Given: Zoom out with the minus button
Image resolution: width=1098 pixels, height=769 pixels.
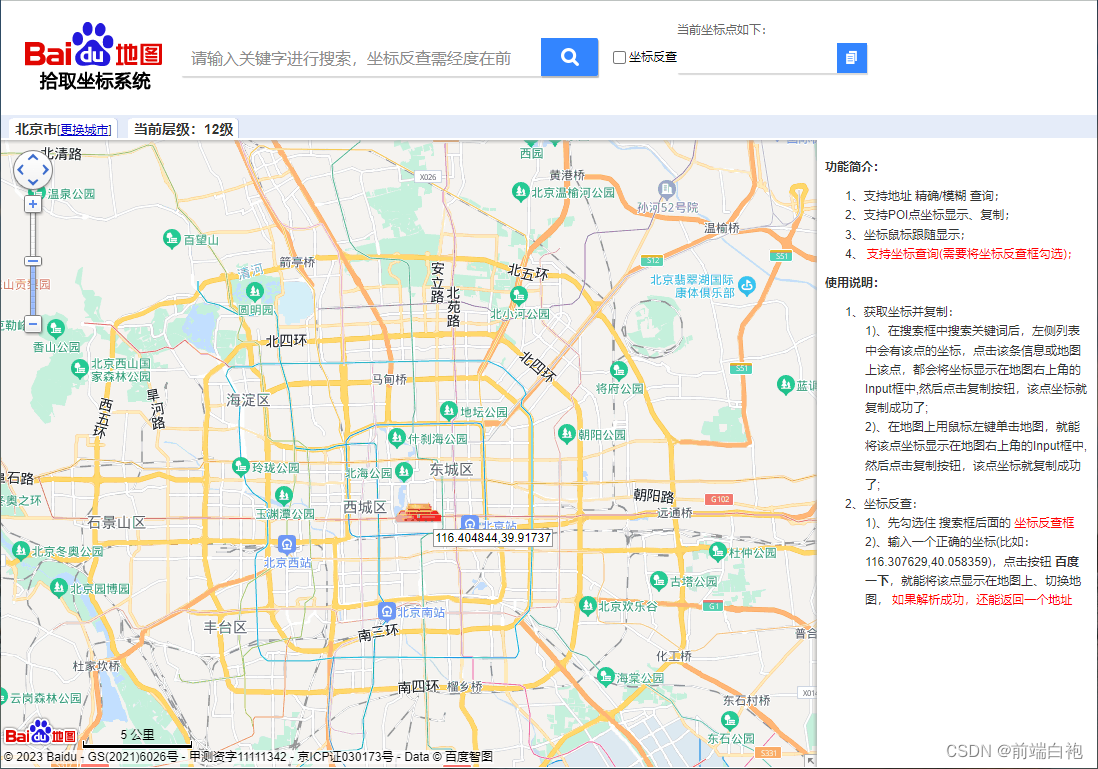Looking at the screenshot, I should pos(33,324).
